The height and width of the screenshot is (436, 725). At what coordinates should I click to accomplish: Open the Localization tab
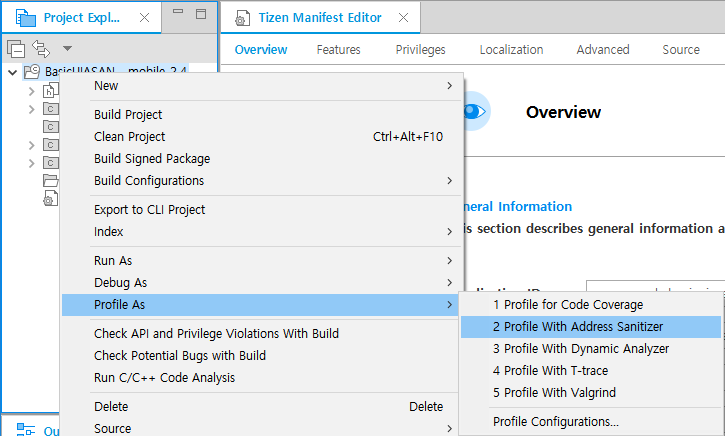point(511,50)
